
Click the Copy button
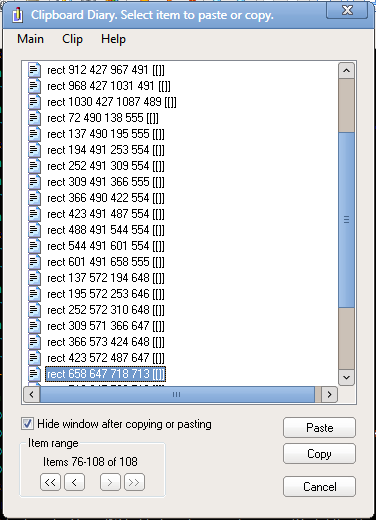[319, 454]
